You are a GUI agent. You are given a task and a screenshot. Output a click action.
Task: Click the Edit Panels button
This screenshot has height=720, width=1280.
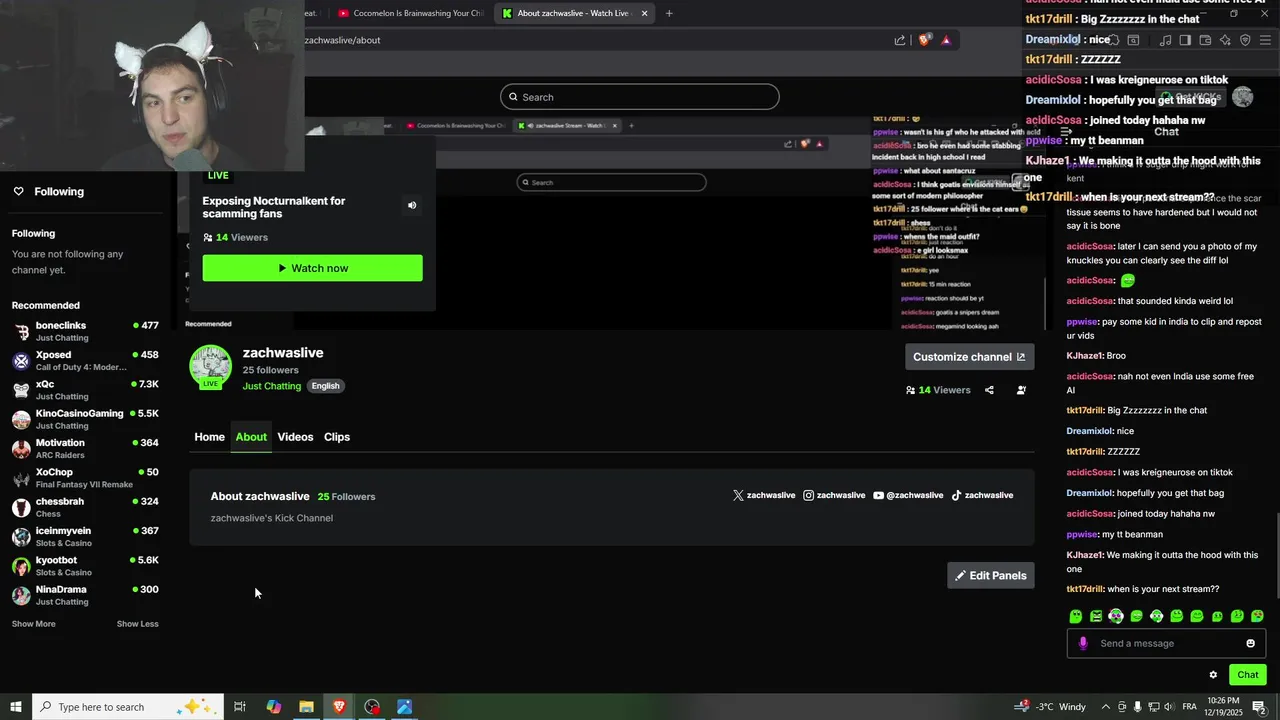[x=991, y=575]
